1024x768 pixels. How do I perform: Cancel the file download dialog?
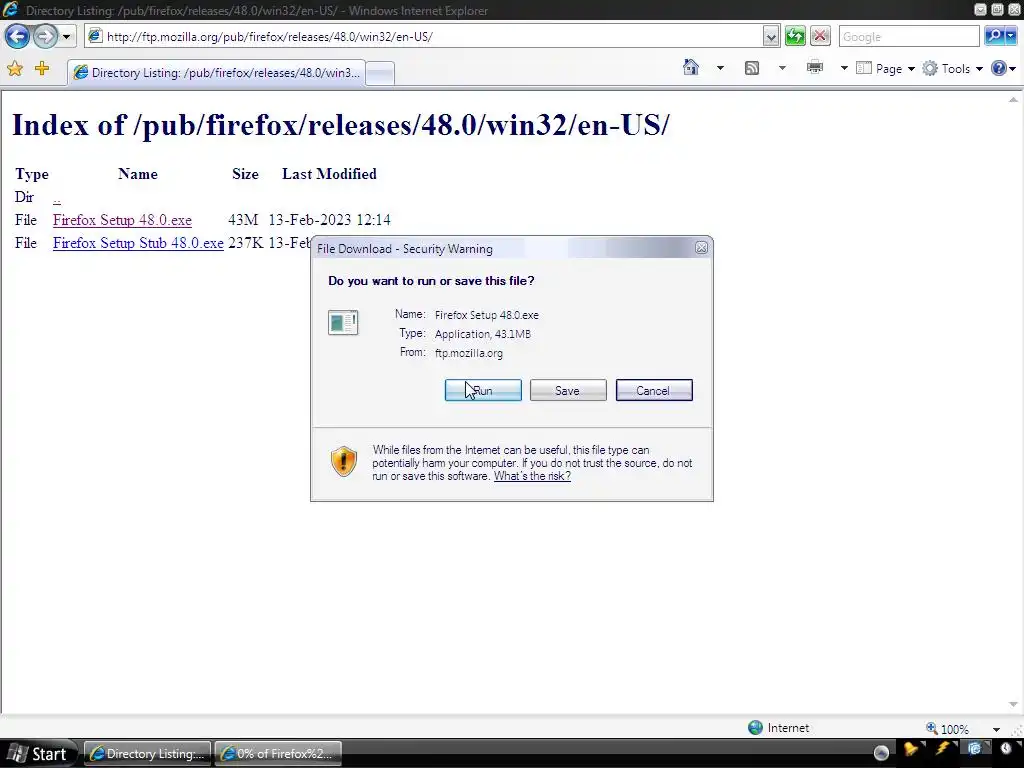coord(654,391)
